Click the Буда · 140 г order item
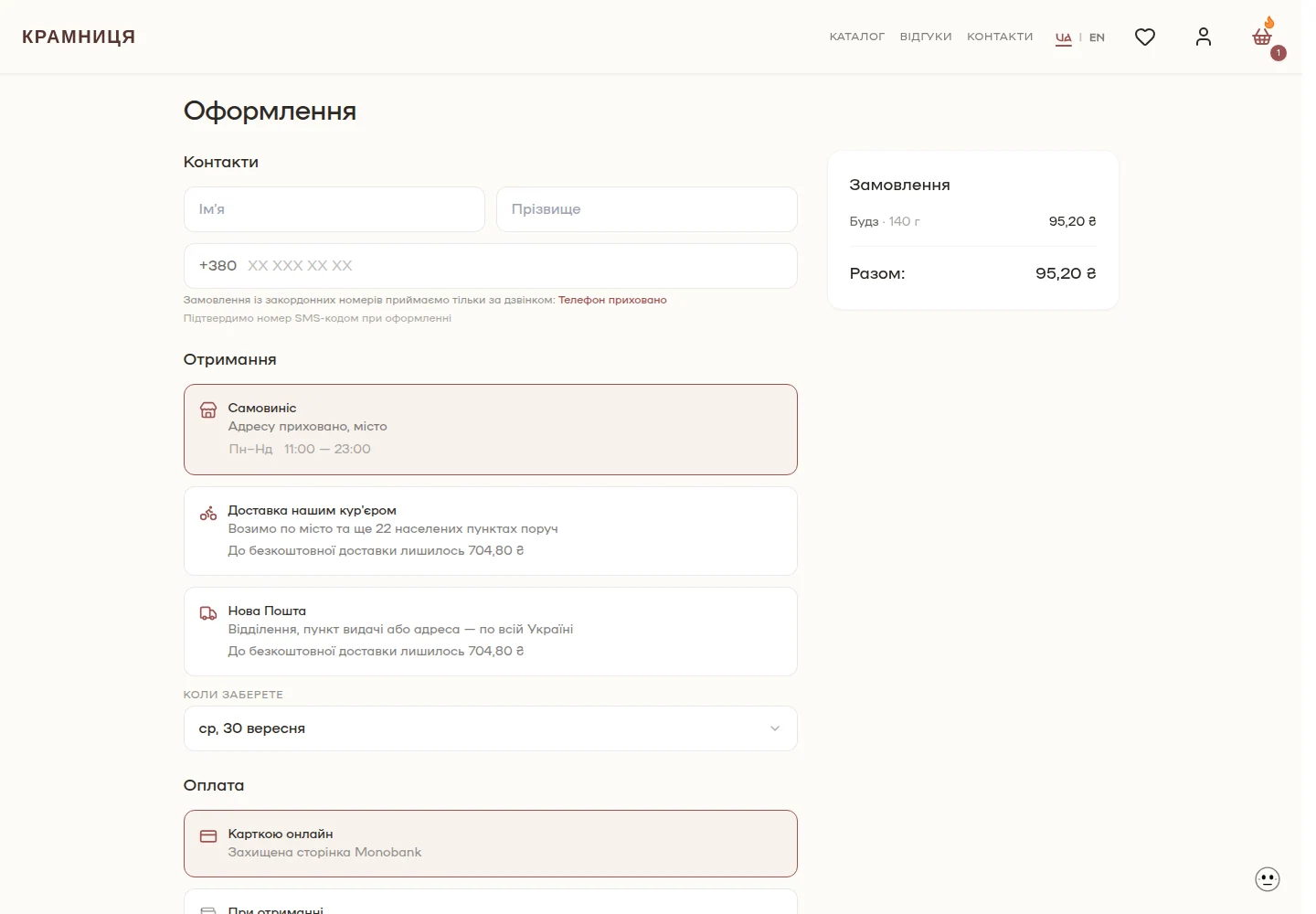 [885, 221]
